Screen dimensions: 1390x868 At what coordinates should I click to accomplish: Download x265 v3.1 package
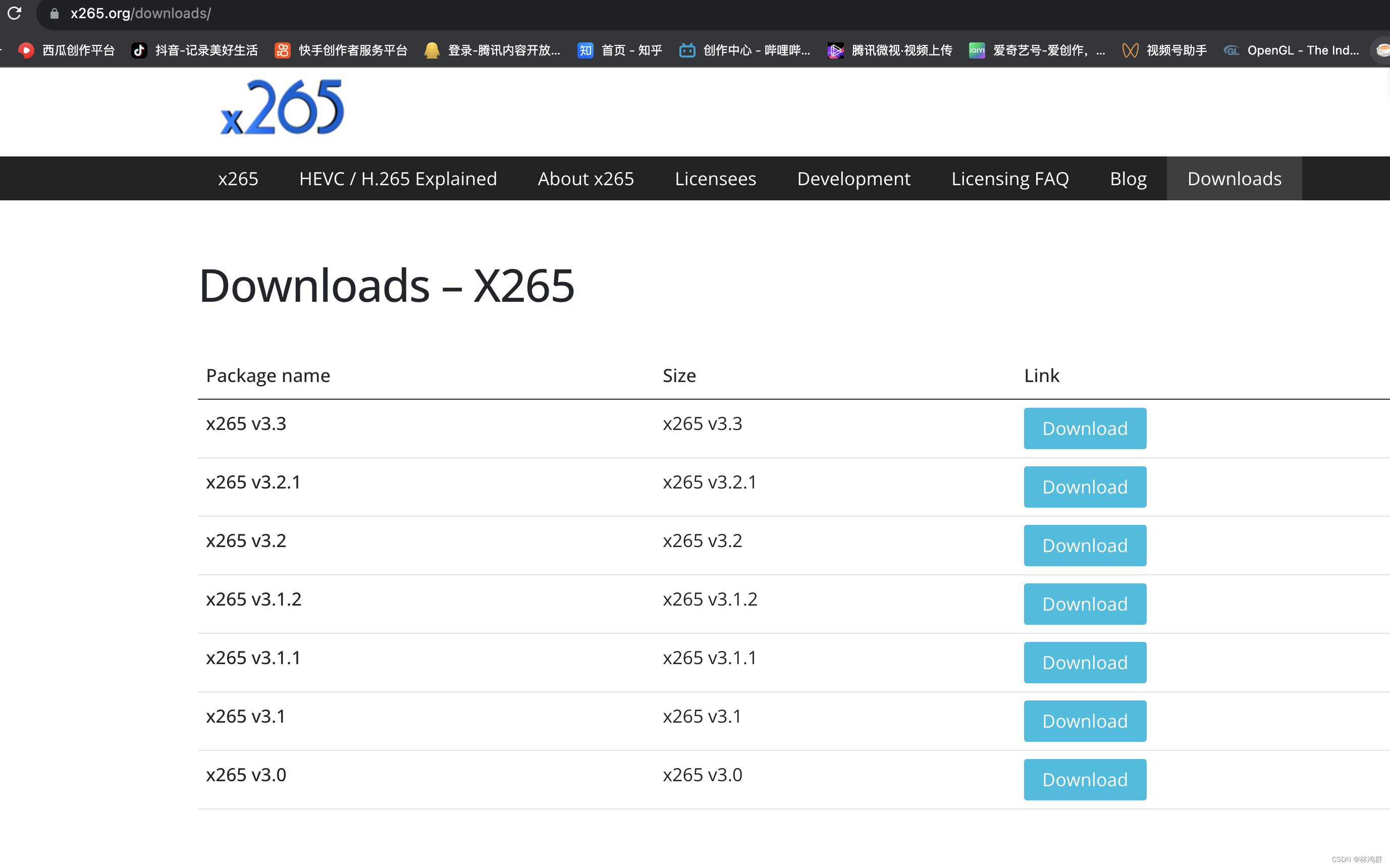pyautogui.click(x=1085, y=721)
